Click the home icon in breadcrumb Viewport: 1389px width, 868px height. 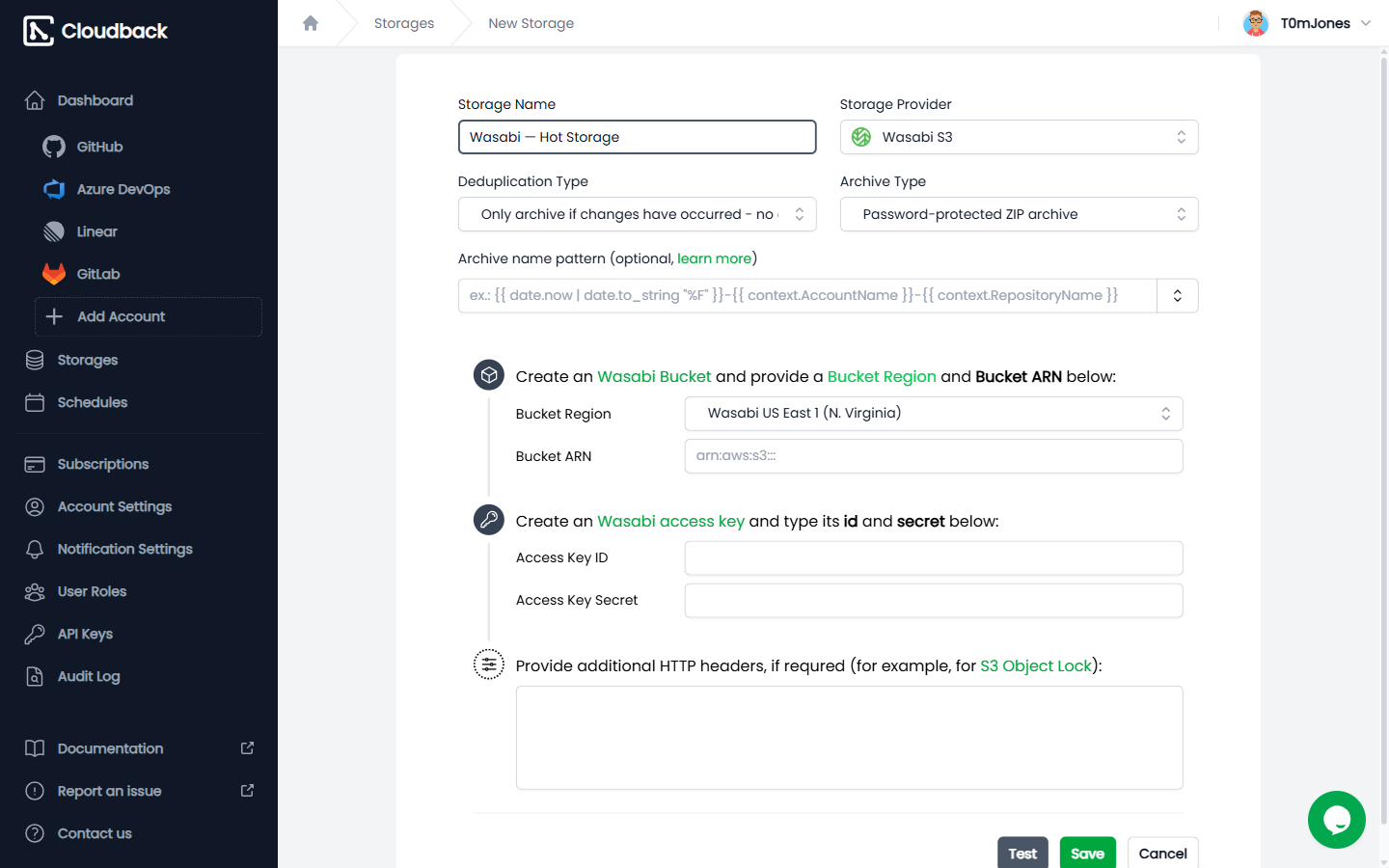click(311, 23)
